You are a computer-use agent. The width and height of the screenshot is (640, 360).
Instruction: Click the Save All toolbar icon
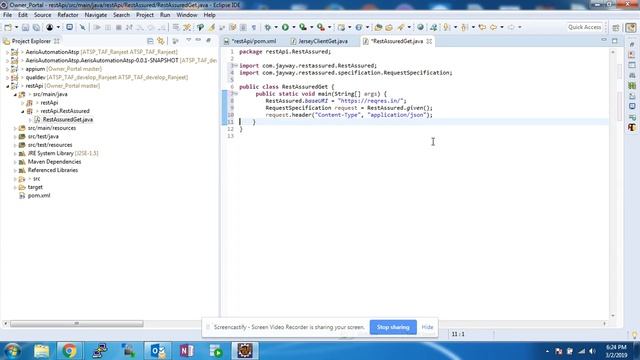pyautogui.click(x=36, y=27)
